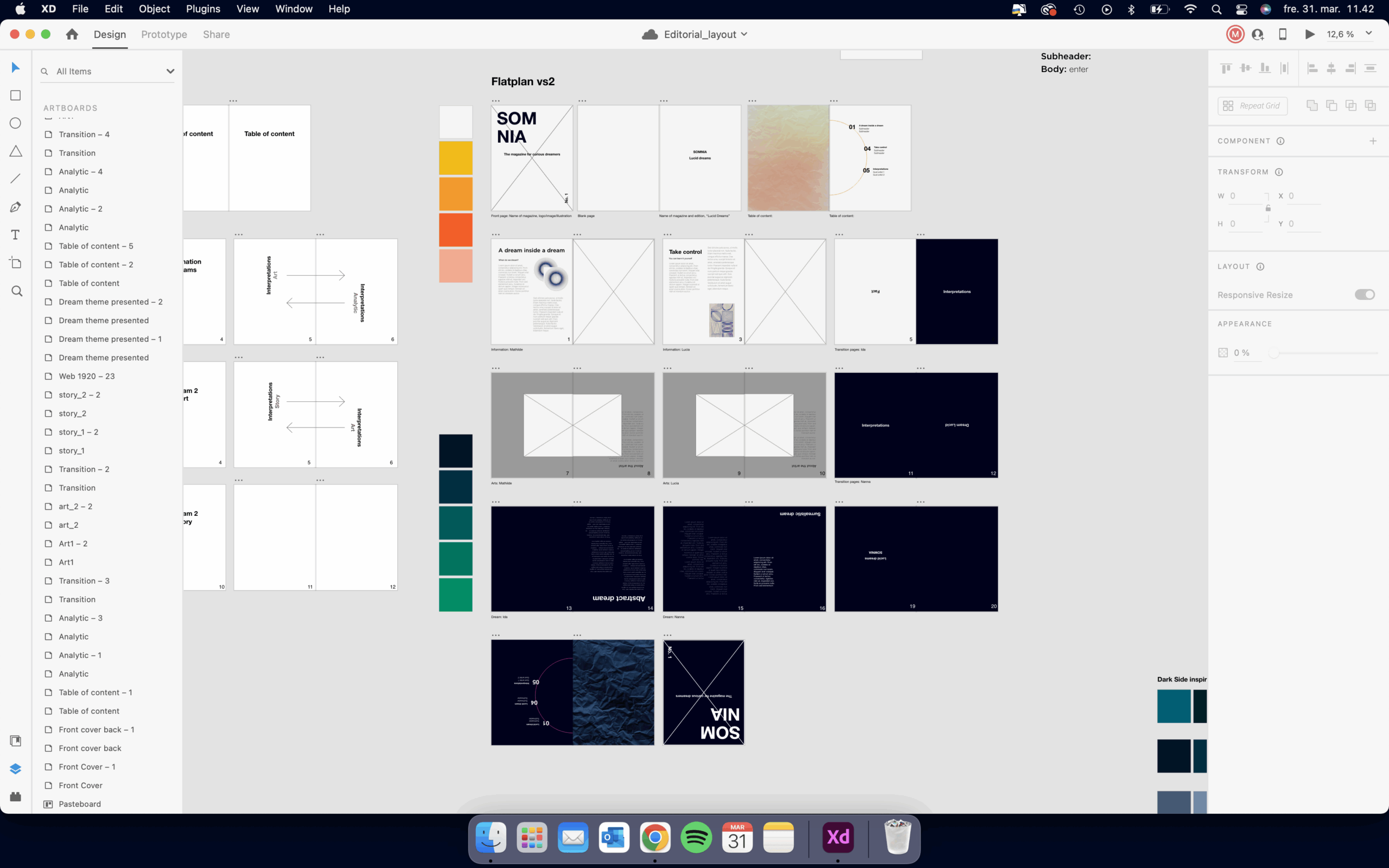
Task: Click the yellow color swatch on canvas
Action: coord(456,157)
